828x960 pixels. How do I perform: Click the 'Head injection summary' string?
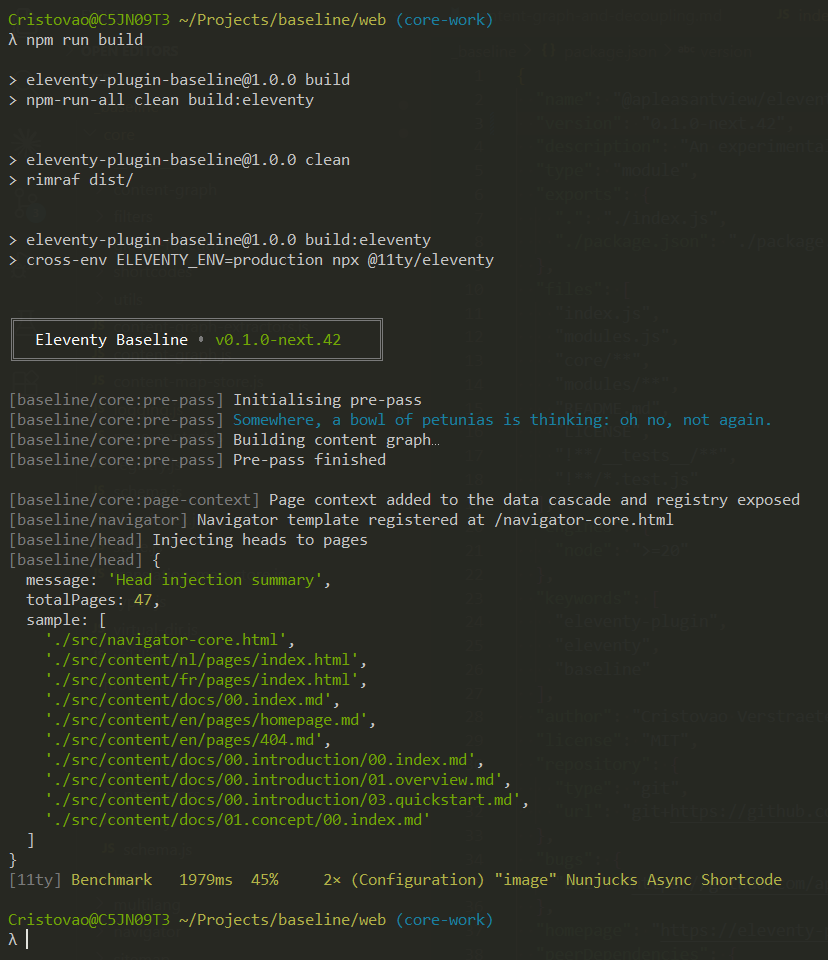coord(215,580)
